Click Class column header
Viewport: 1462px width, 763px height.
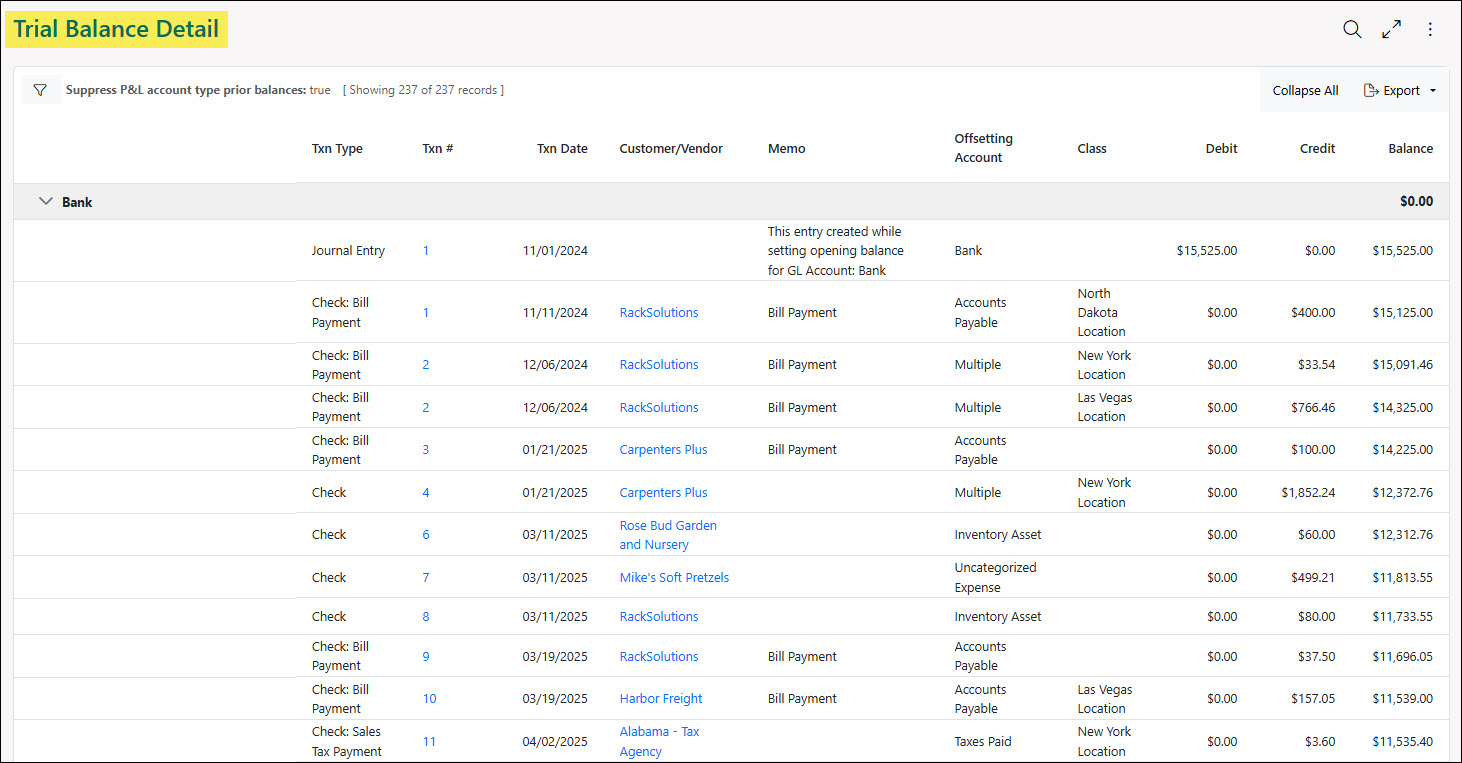tap(1092, 148)
